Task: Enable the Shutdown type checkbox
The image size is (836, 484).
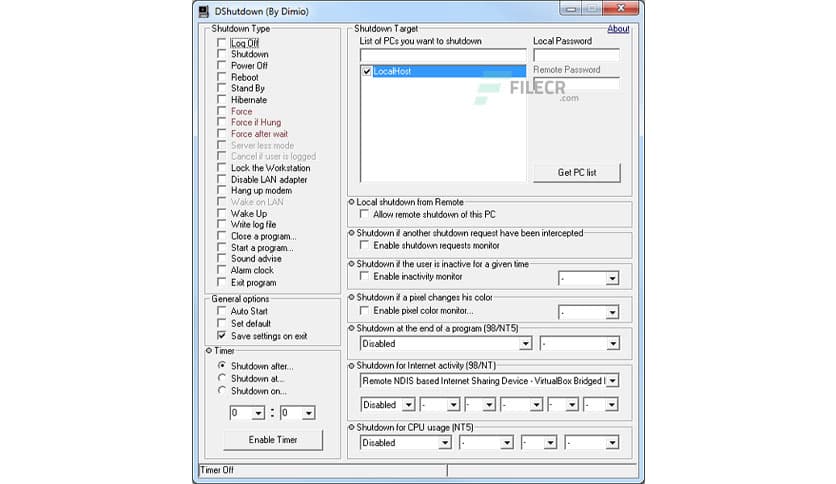Action: [222, 54]
